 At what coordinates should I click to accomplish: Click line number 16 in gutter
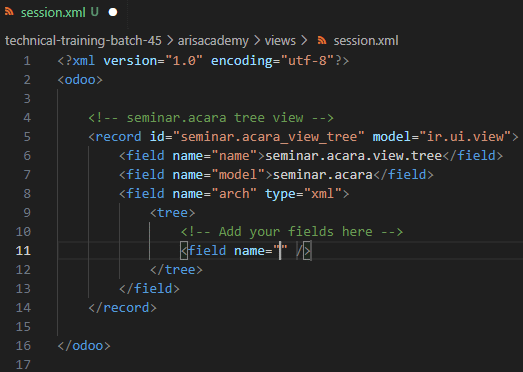coord(23,346)
